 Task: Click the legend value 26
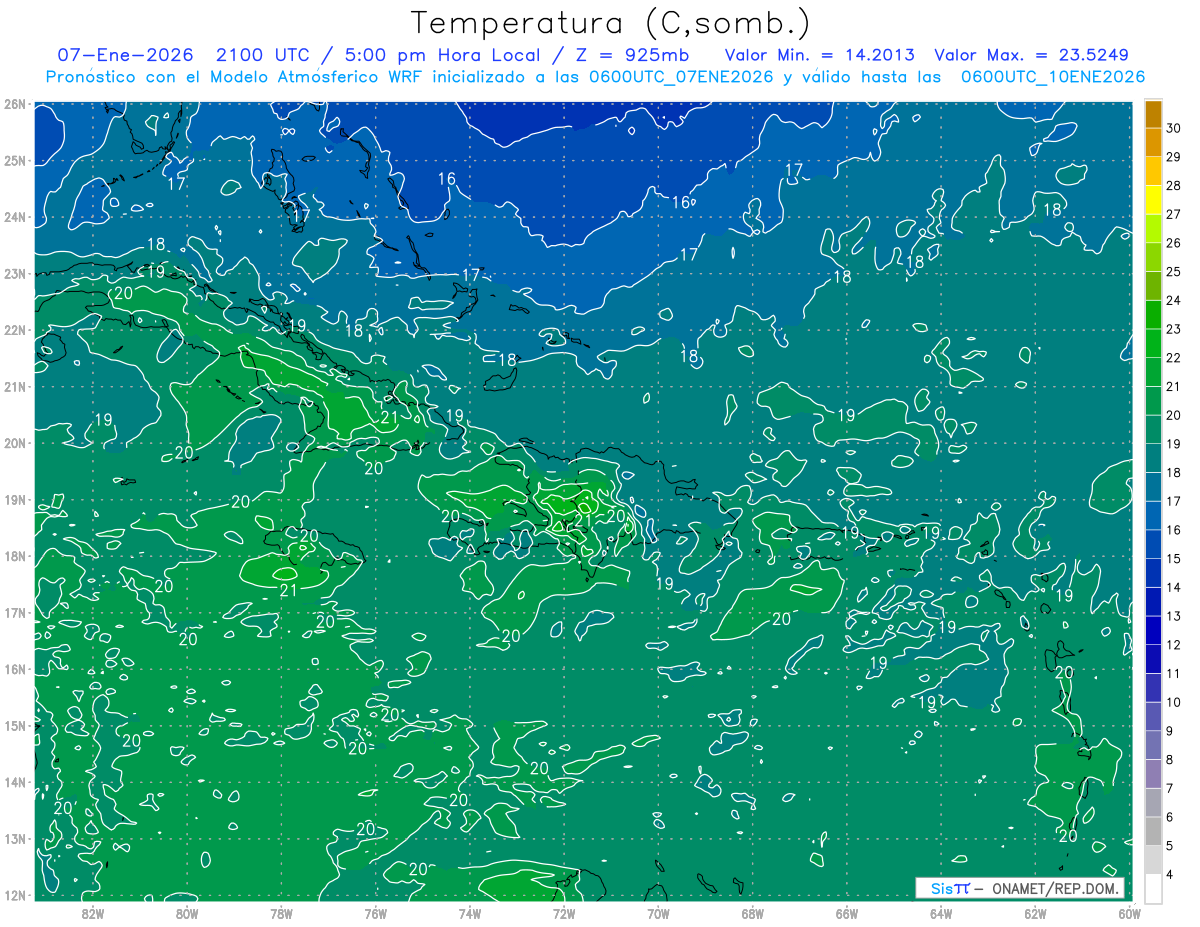(x=1174, y=243)
